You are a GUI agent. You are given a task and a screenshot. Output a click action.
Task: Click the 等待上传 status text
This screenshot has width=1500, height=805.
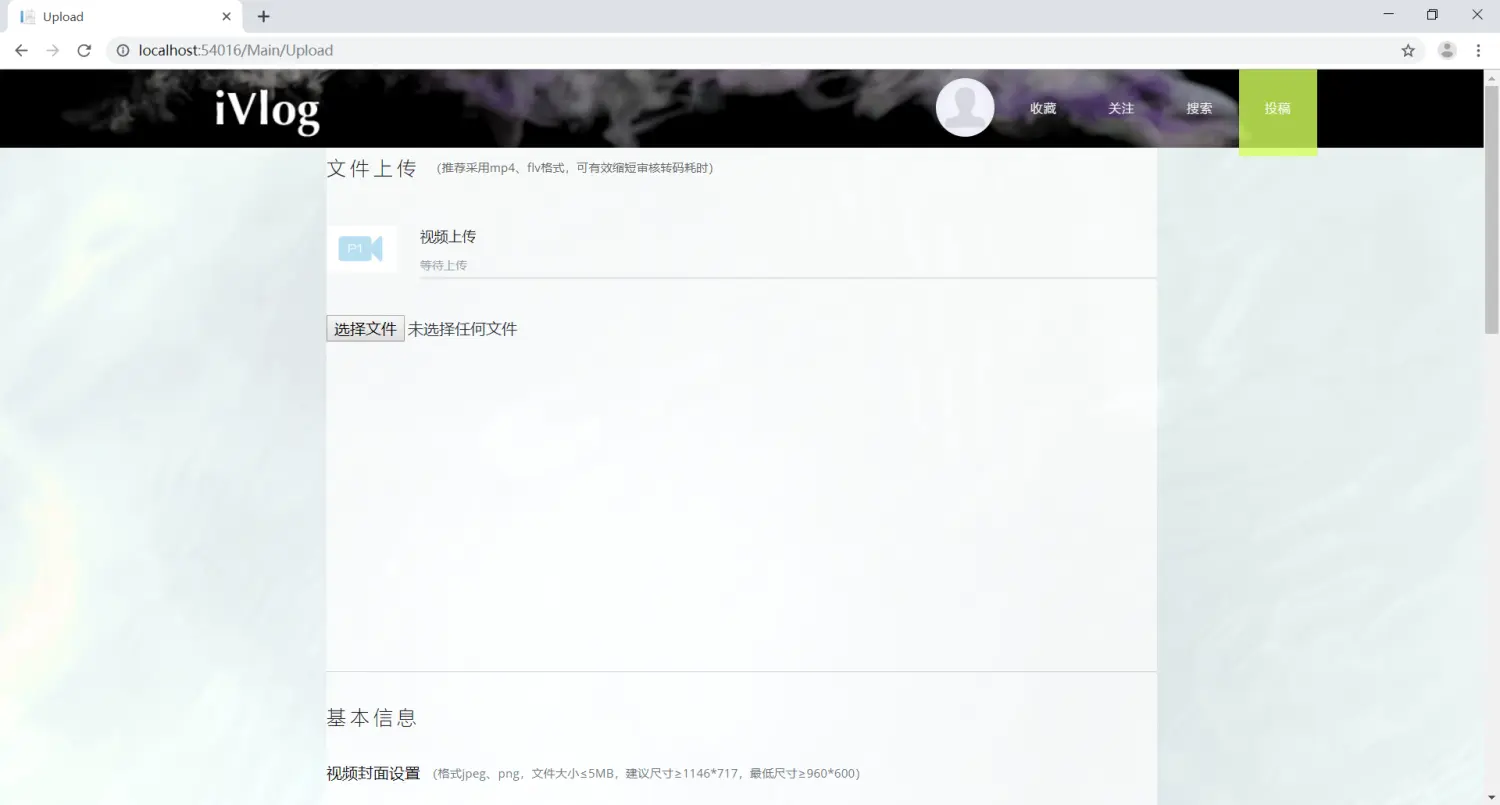coord(443,265)
